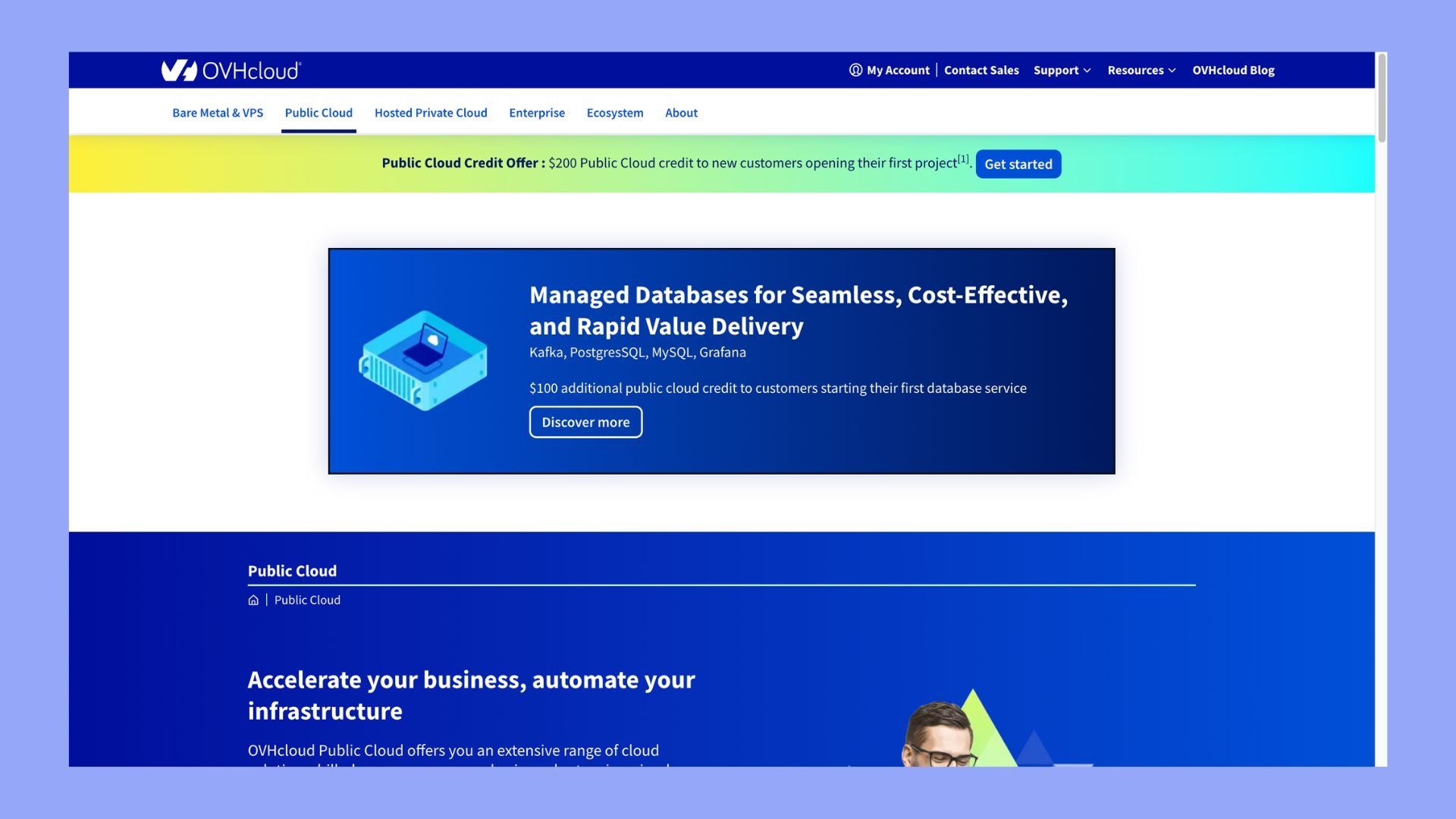Click the Resources dropdown chevron icon
Viewport: 1456px width, 819px height.
[1172, 70]
